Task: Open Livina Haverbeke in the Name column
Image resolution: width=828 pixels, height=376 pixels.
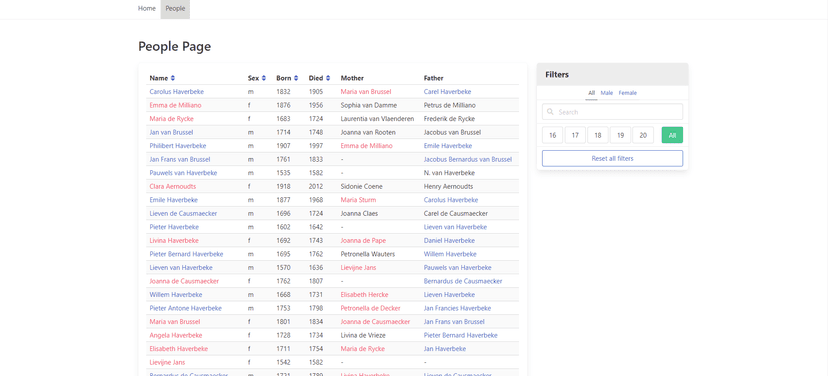Action: click(174, 241)
